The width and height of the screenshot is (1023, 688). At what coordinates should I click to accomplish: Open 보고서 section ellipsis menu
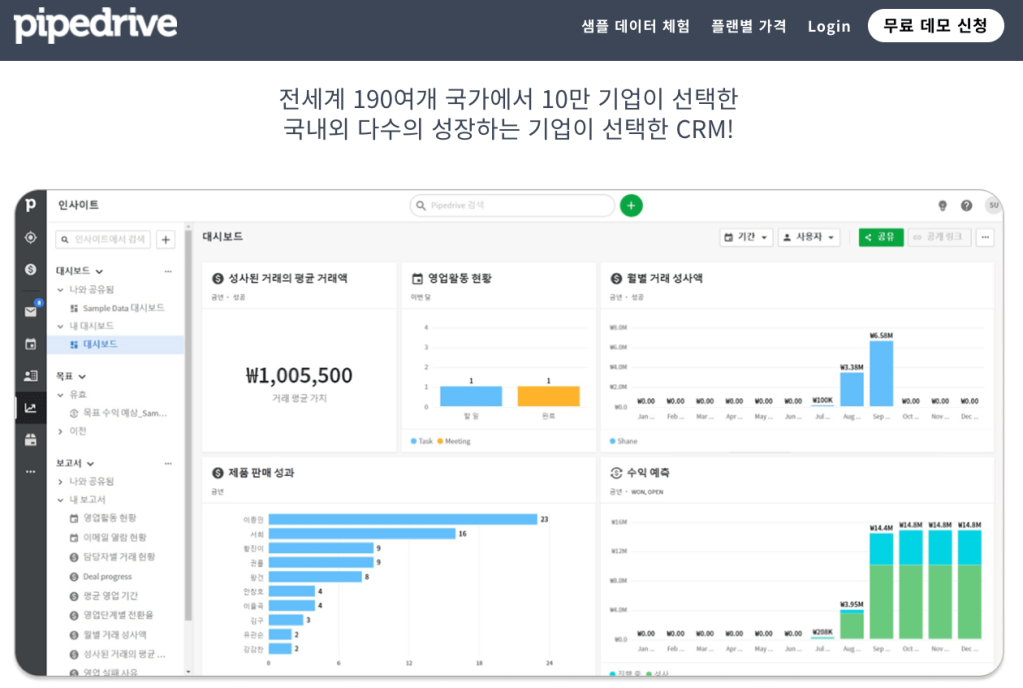point(168,463)
